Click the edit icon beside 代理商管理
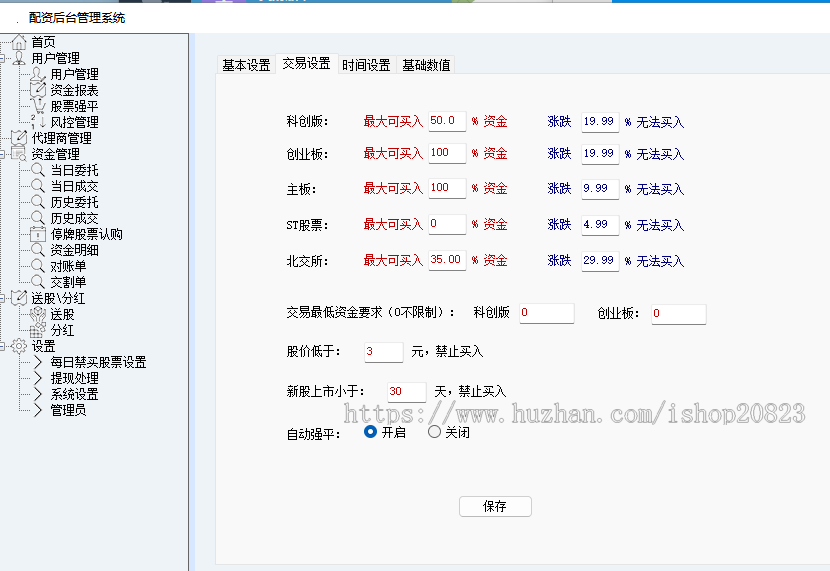 [x=19, y=138]
